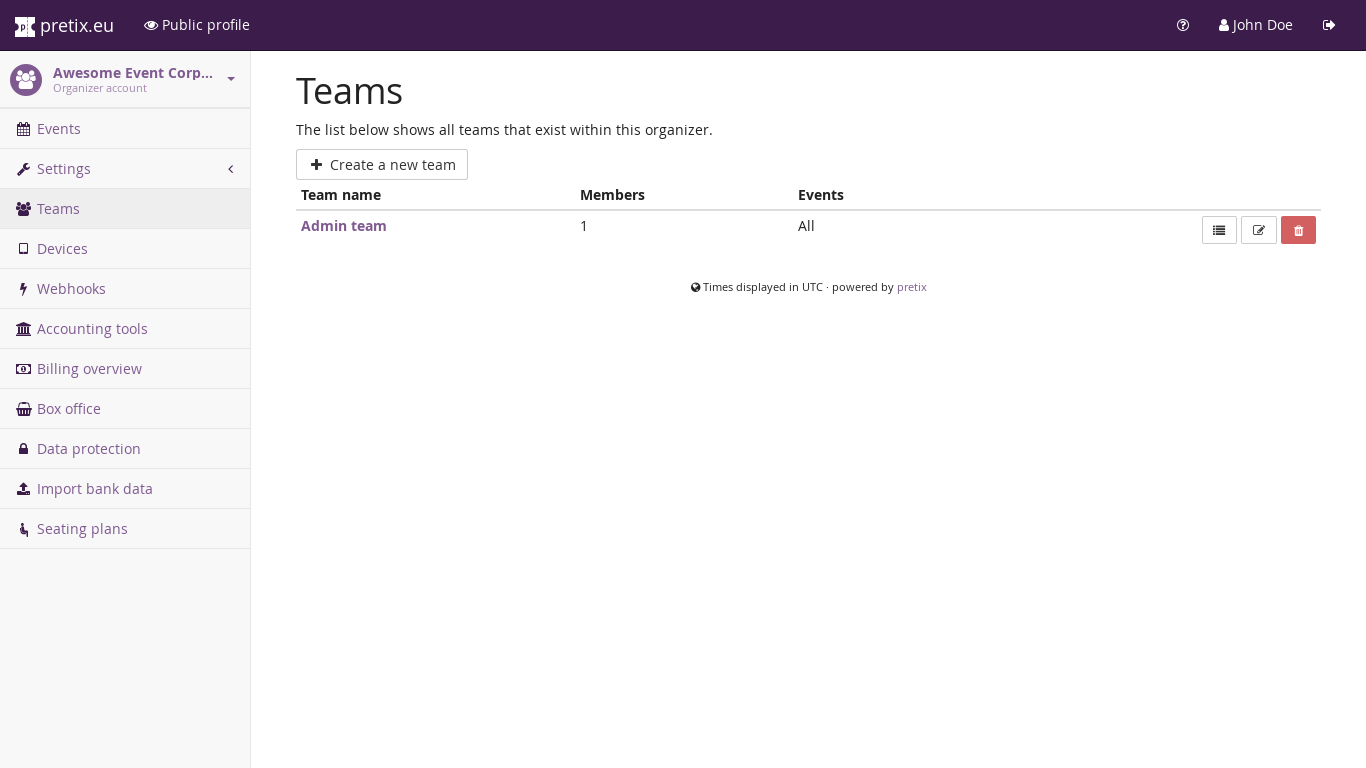The image size is (1366, 768).
Task: Open Settings in the sidebar
Action: tap(64, 169)
